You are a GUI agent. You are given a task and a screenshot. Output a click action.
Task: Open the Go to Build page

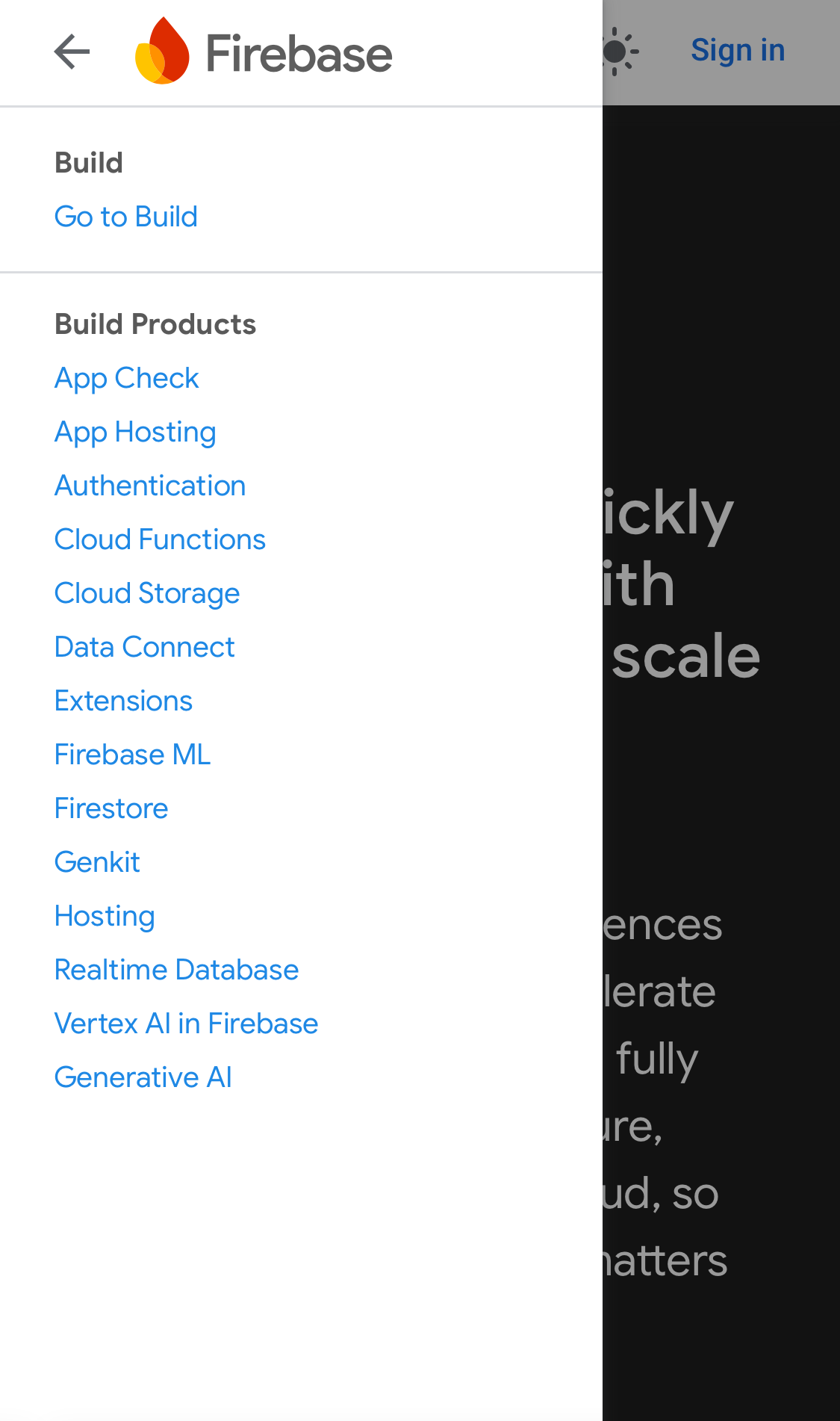pyautogui.click(x=125, y=217)
